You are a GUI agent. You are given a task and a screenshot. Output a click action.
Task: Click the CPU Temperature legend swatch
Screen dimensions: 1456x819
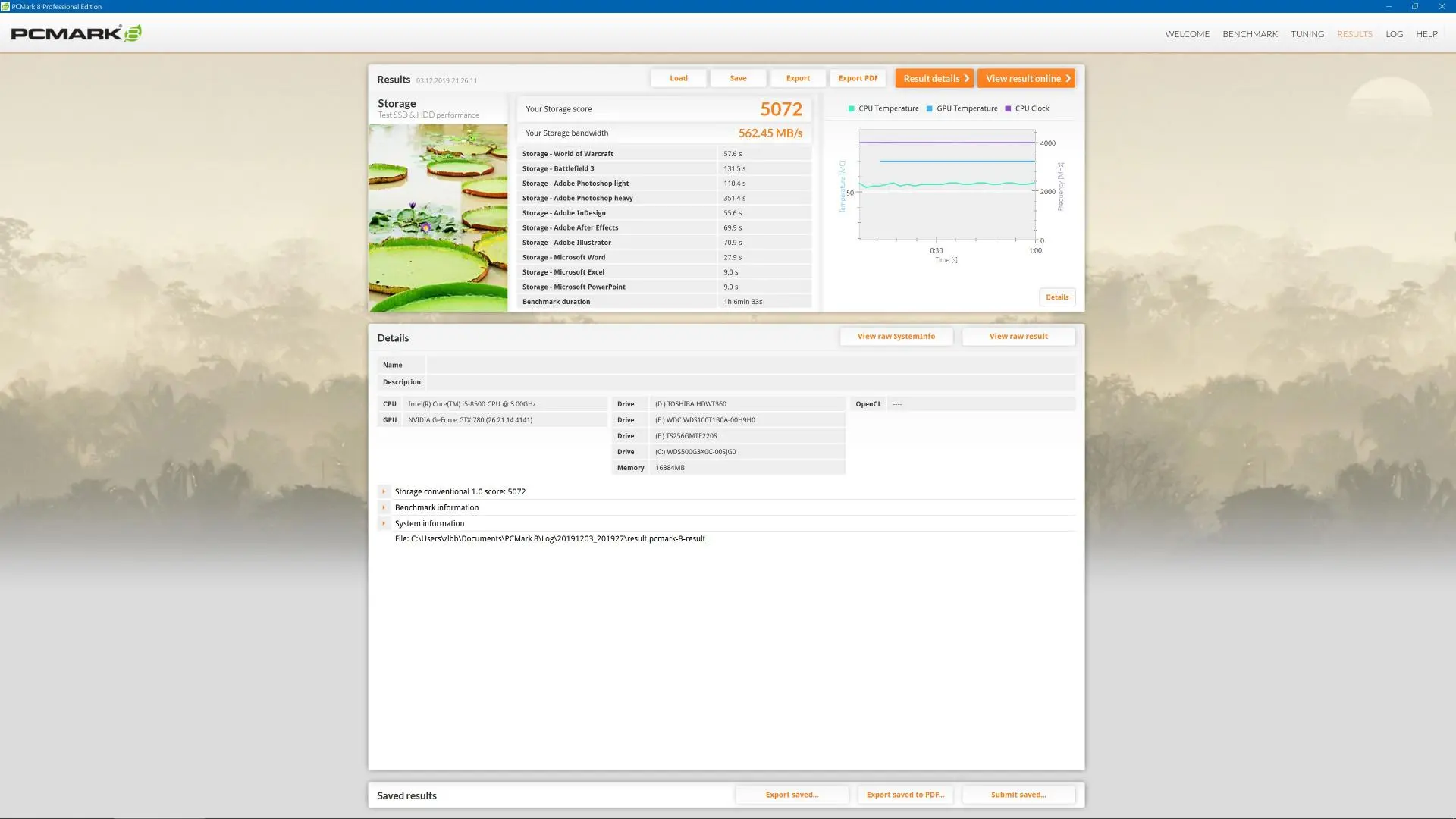point(851,108)
